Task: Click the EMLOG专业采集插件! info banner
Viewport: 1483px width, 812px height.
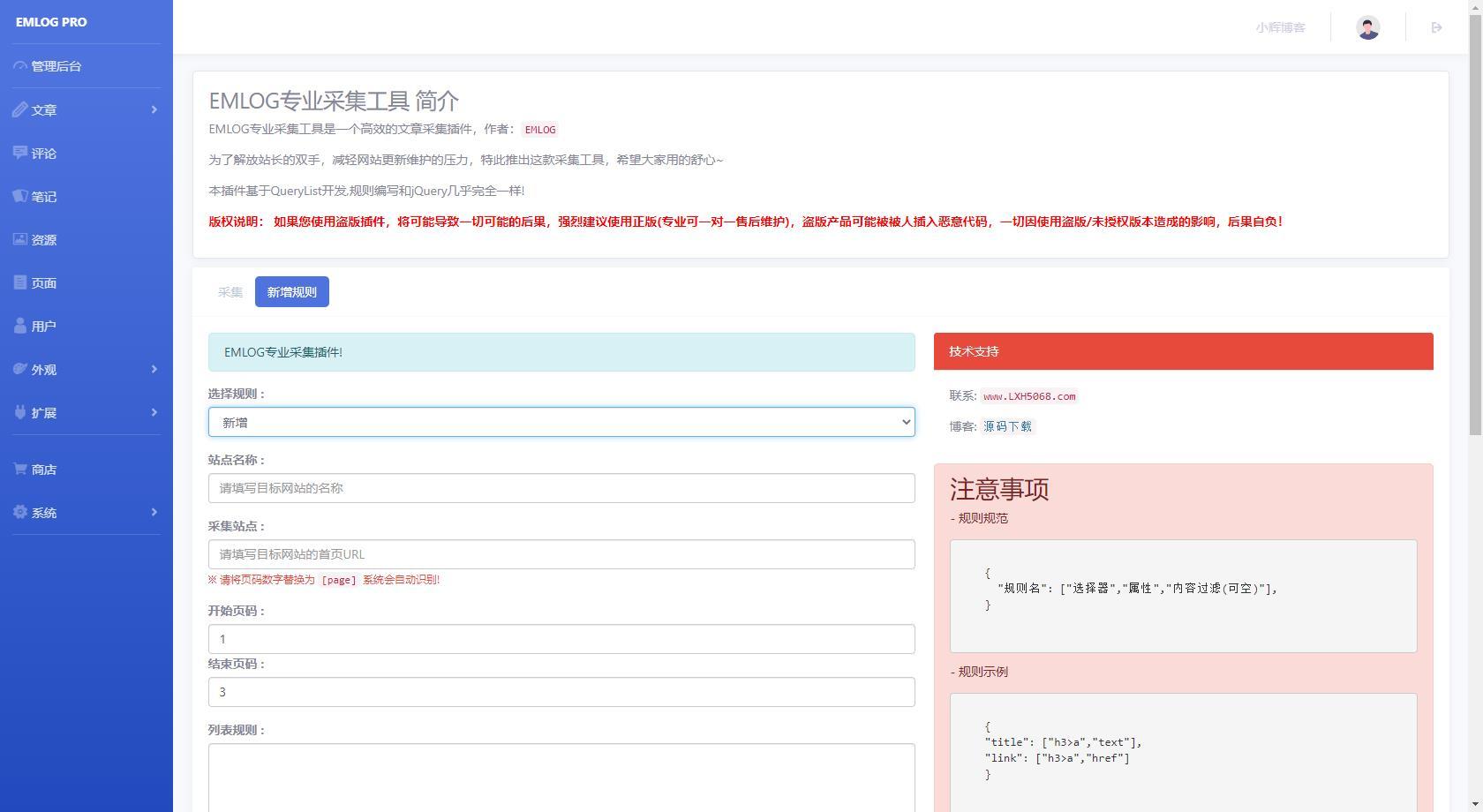Action: pos(561,352)
